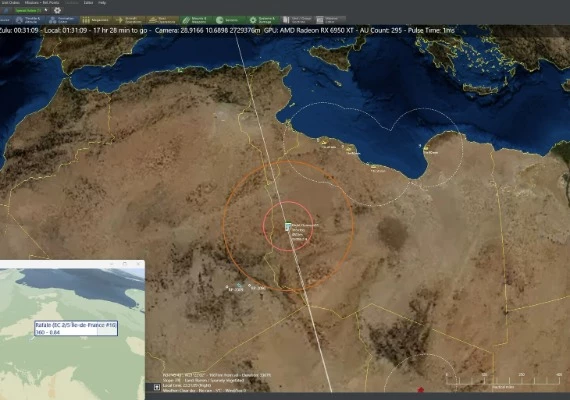
Task: Open the Missions + Ref. Points menu
Action: coord(42,3)
